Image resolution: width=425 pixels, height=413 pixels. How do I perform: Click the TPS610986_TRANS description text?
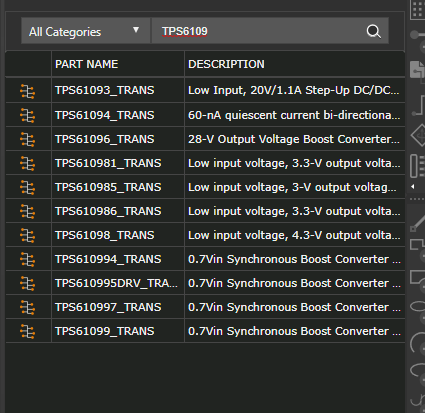coord(294,211)
